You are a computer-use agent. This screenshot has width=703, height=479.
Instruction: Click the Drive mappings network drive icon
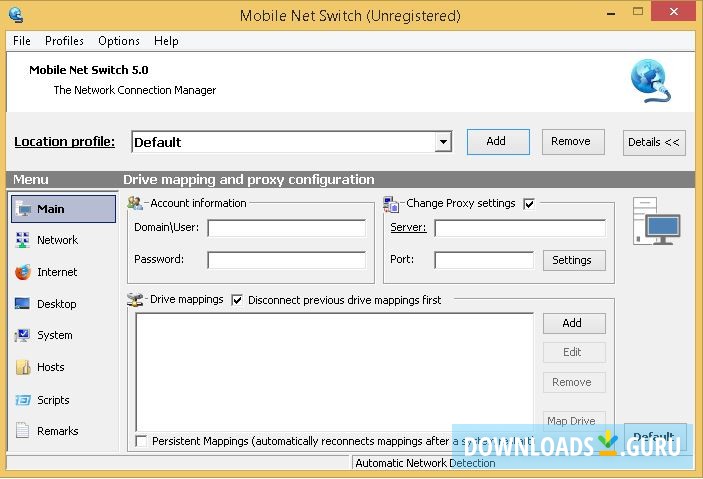(x=135, y=299)
